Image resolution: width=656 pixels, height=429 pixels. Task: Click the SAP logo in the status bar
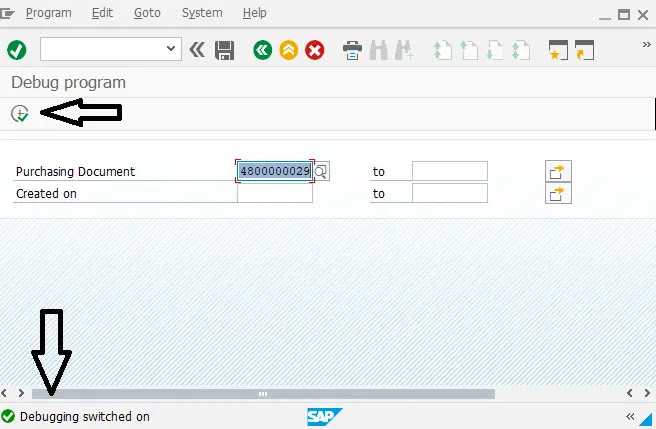(324, 417)
